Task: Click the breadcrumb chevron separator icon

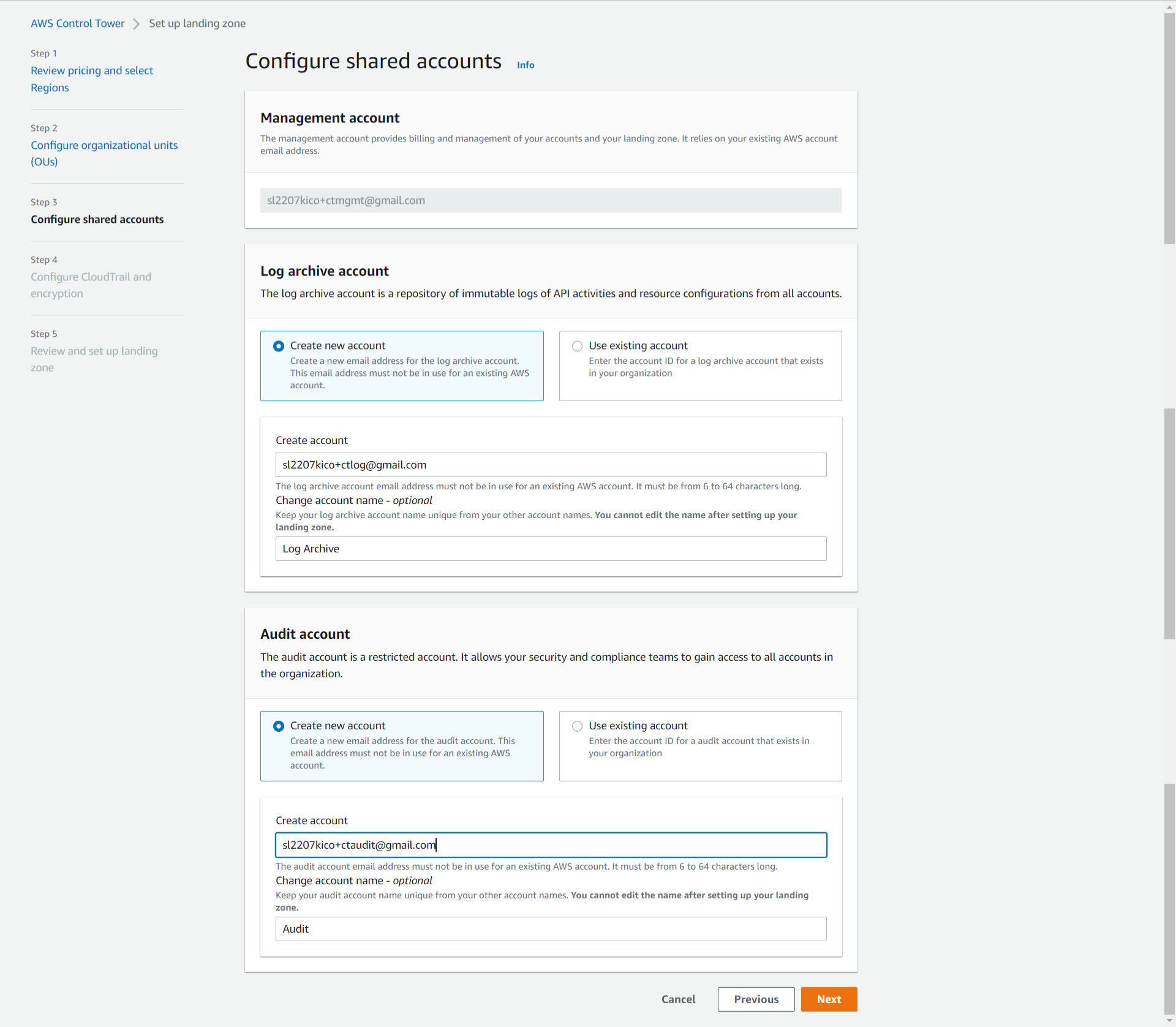Action: coord(137,24)
